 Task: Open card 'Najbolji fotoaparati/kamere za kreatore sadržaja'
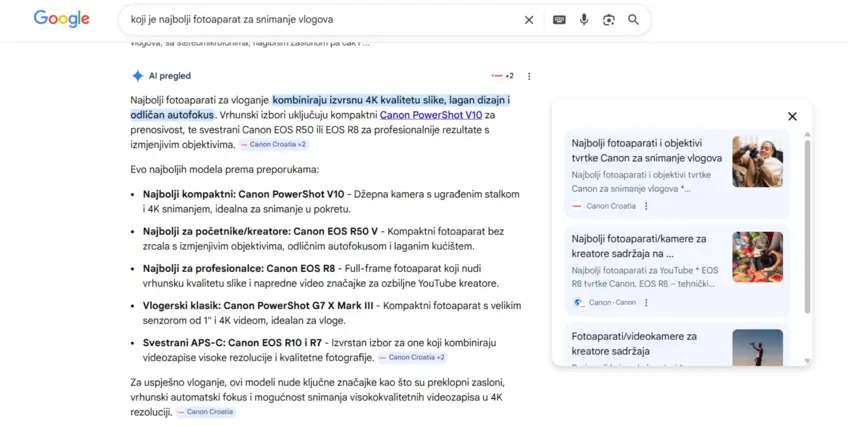(x=677, y=270)
